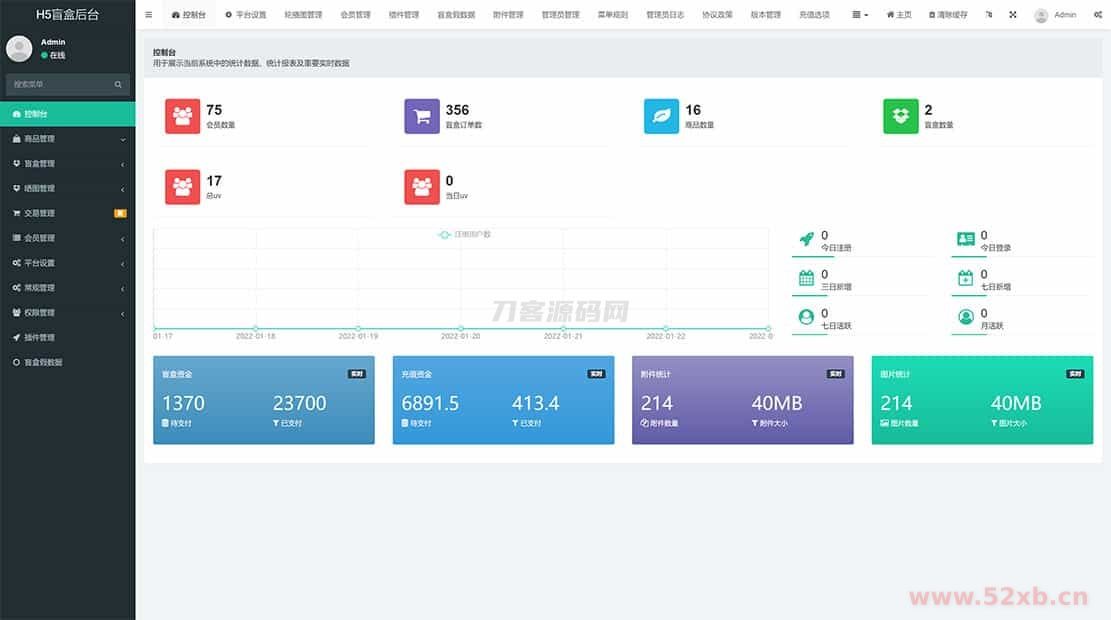
Task: Open the 附件管理 top tab
Action: [x=508, y=15]
